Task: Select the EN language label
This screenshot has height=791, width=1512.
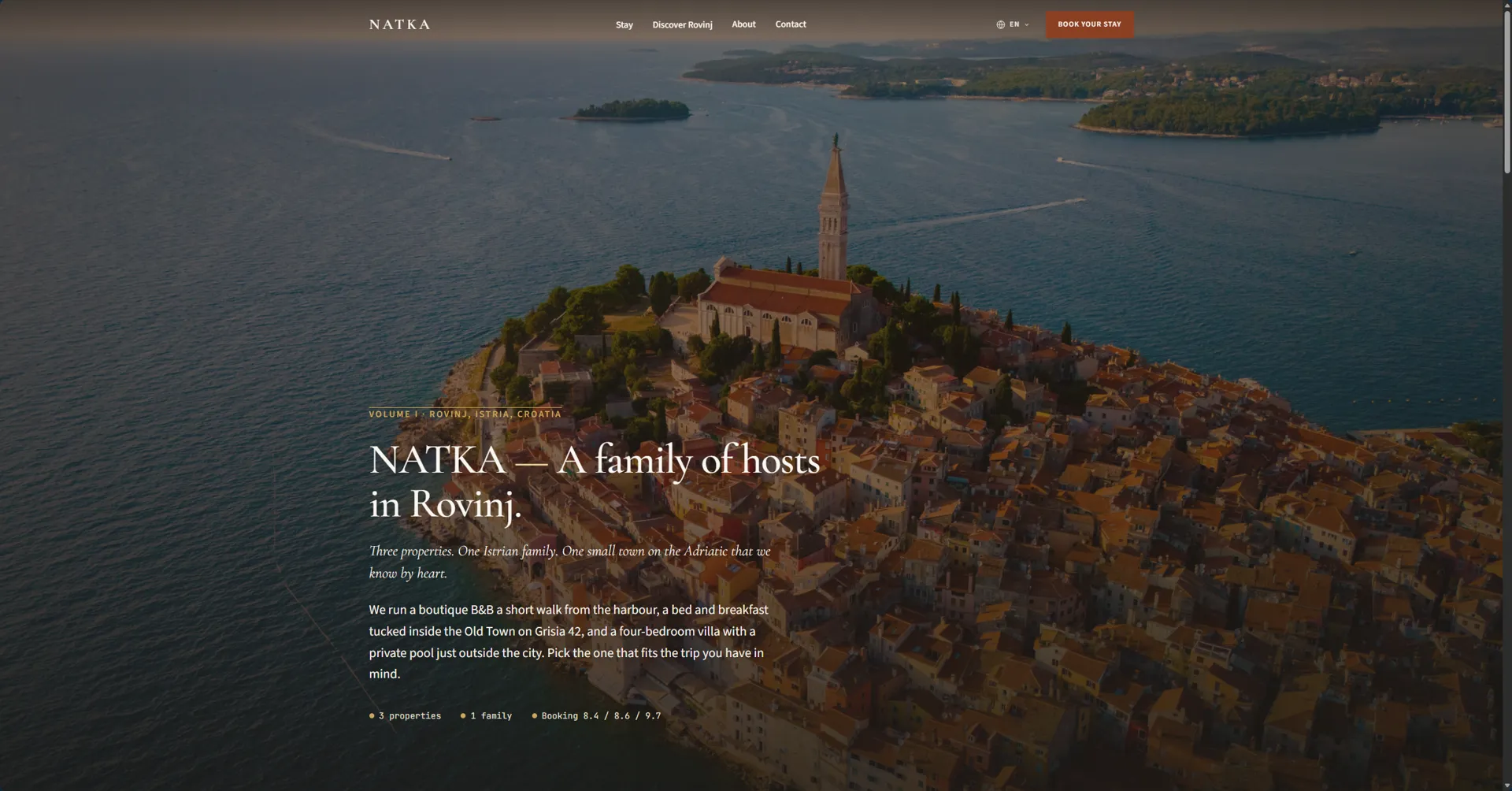Action: 1014,24
